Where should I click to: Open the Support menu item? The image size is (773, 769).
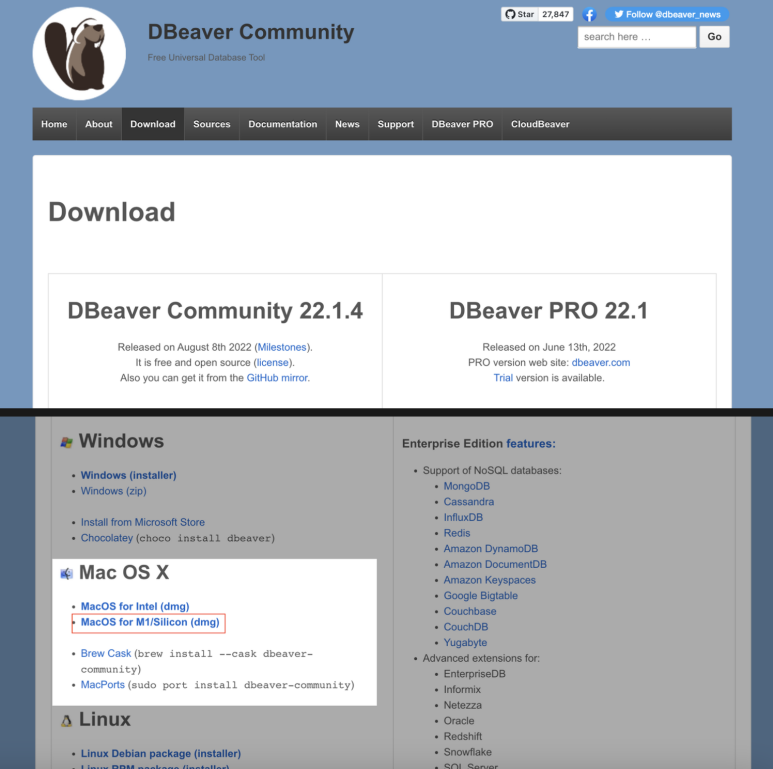point(396,124)
